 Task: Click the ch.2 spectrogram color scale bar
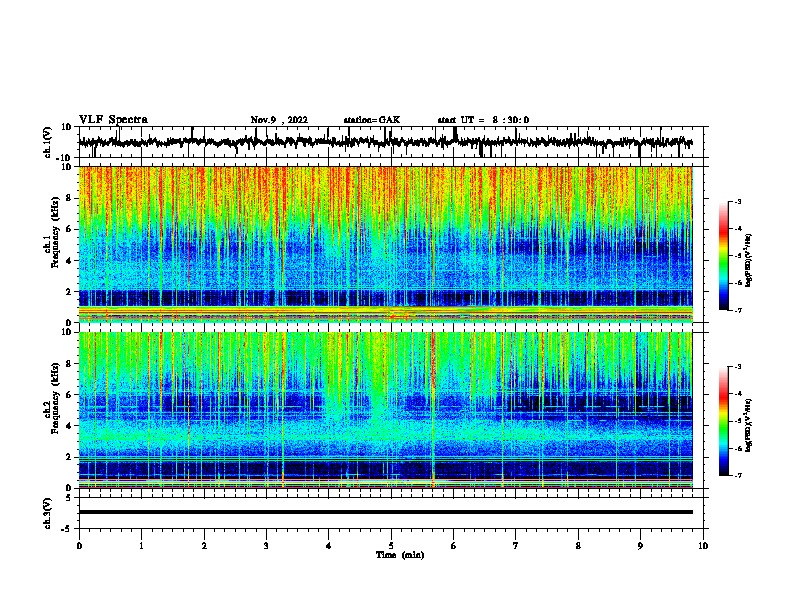(x=723, y=421)
